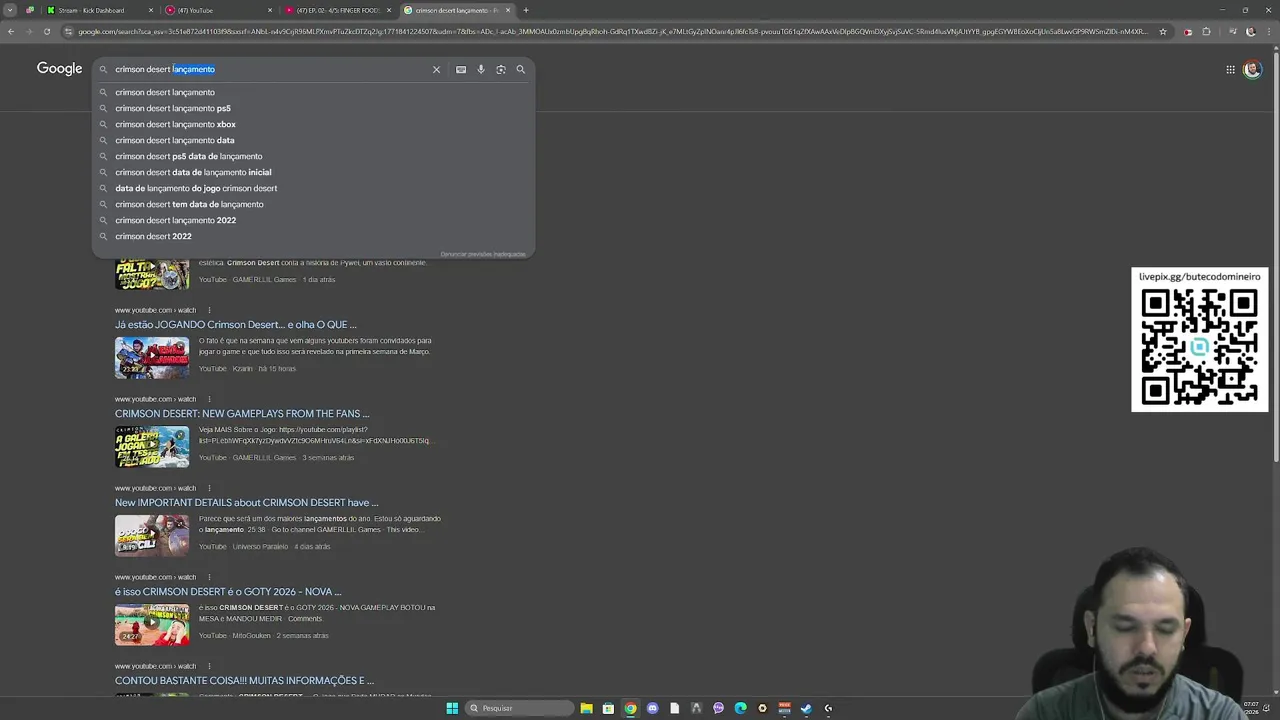Choose suggestion 'crimson desert lançamento data'
Screen dimensions: 1280x720
click(175, 140)
